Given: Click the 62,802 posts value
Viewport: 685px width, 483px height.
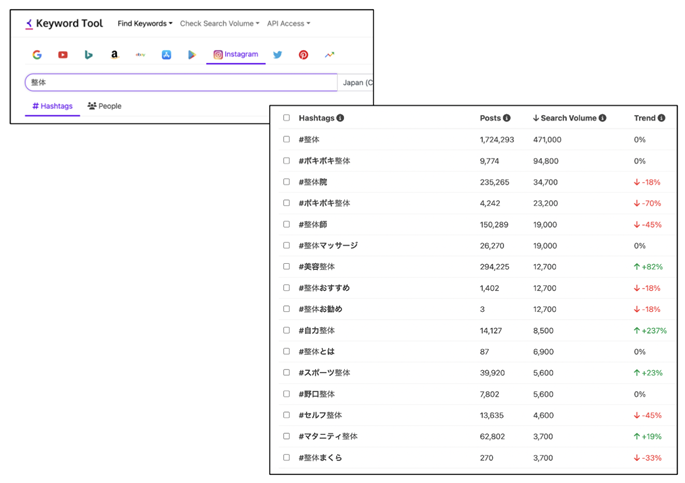Looking at the screenshot, I should pyautogui.click(x=492, y=437).
